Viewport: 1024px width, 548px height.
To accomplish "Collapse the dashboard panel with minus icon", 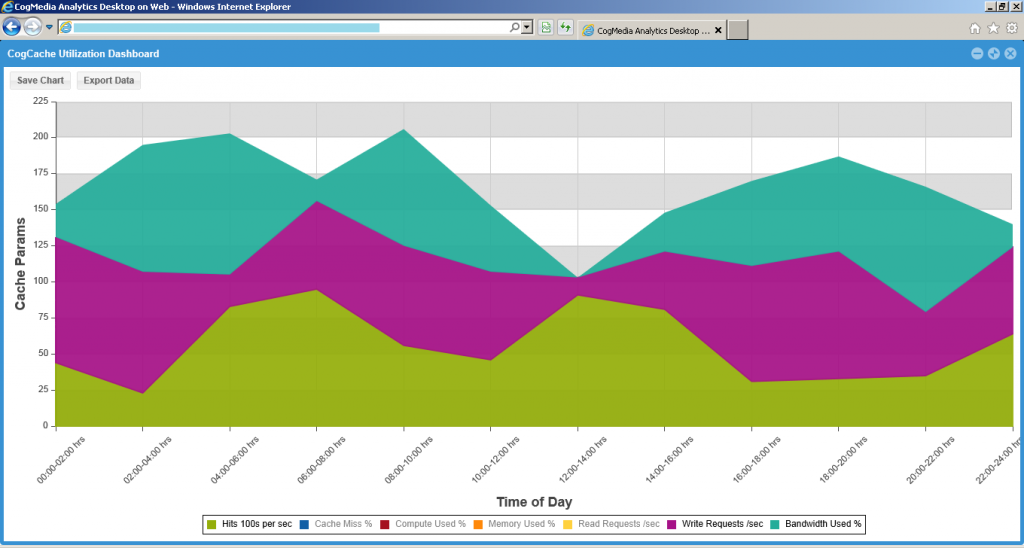I will (977, 54).
